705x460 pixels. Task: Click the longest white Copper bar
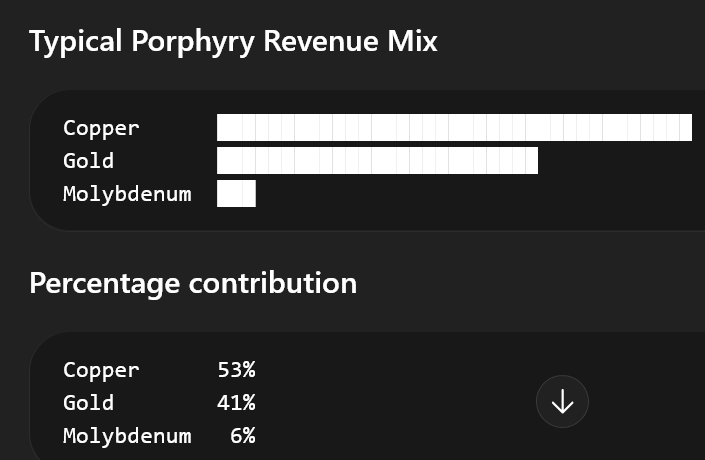(x=454, y=128)
